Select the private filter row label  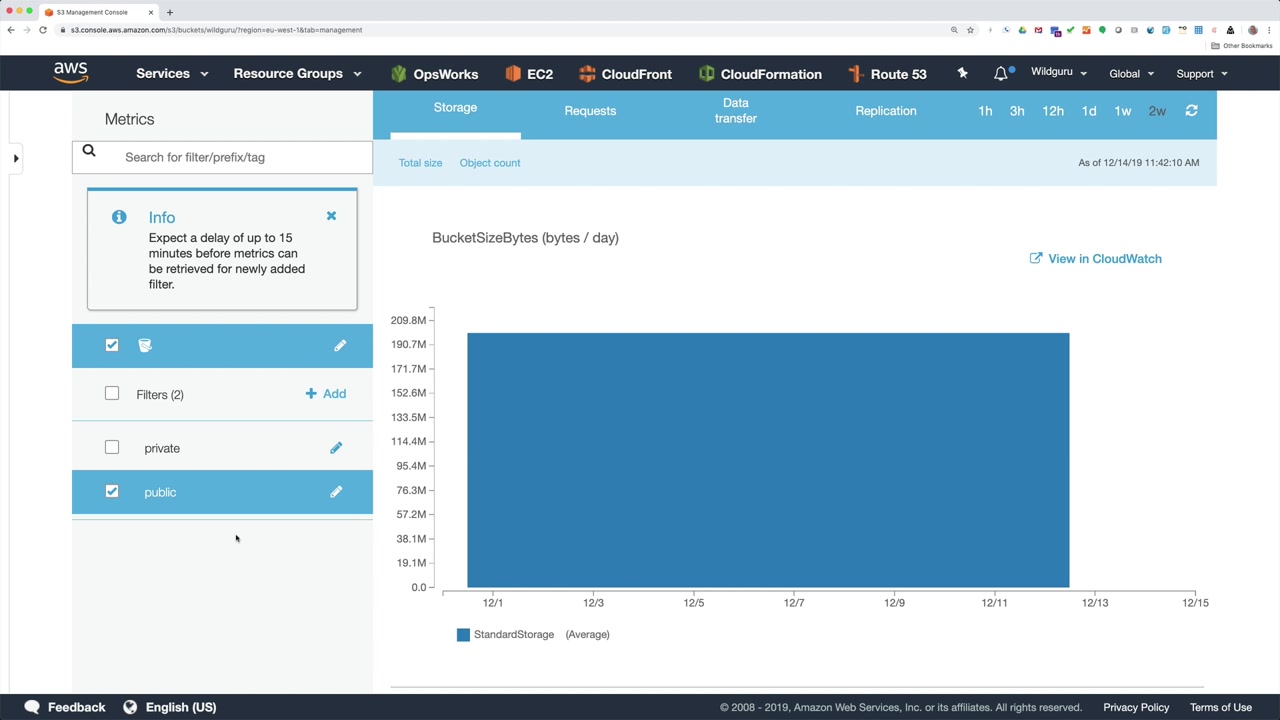click(x=162, y=448)
